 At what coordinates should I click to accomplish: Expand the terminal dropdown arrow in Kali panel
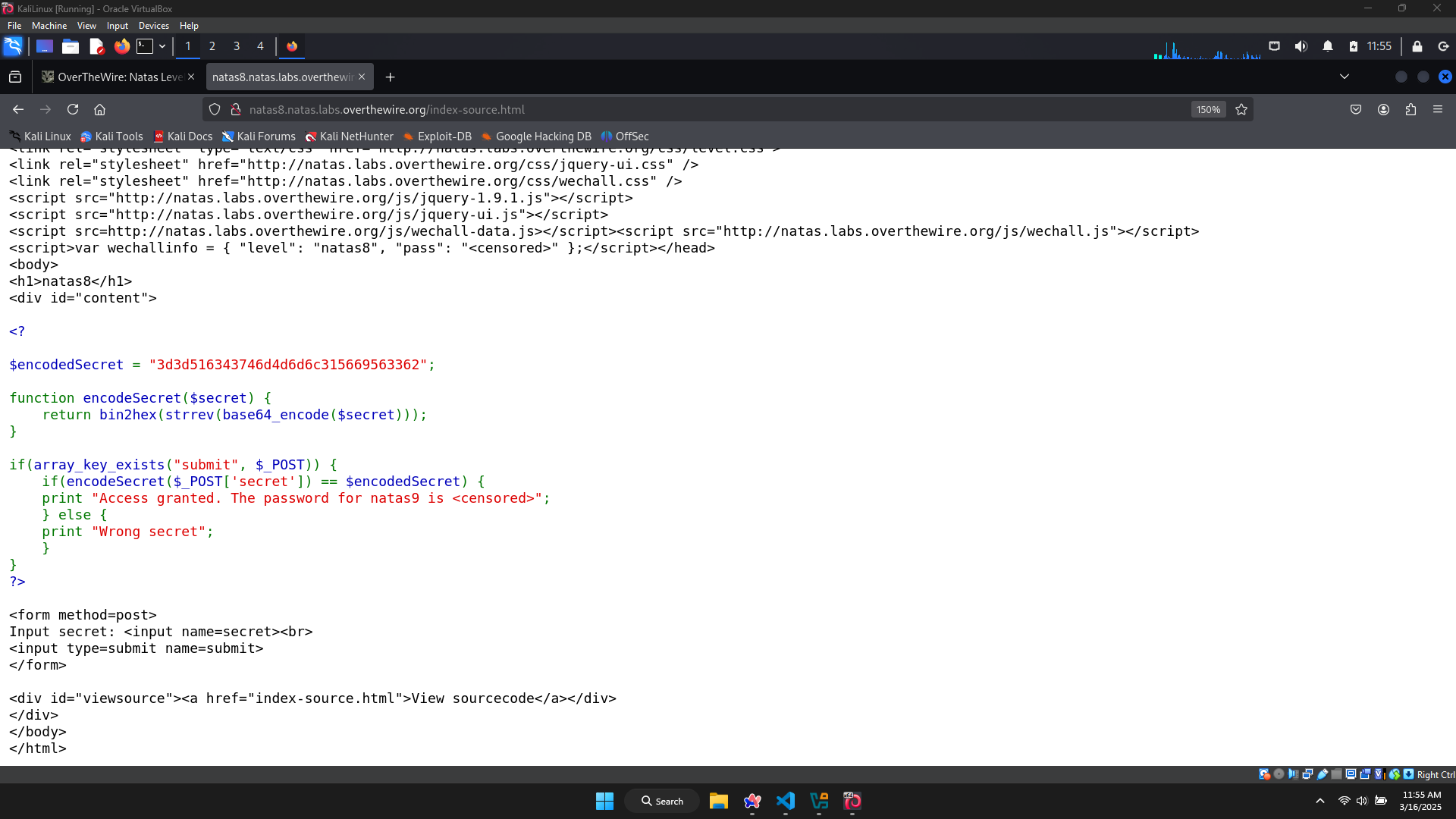point(162,46)
